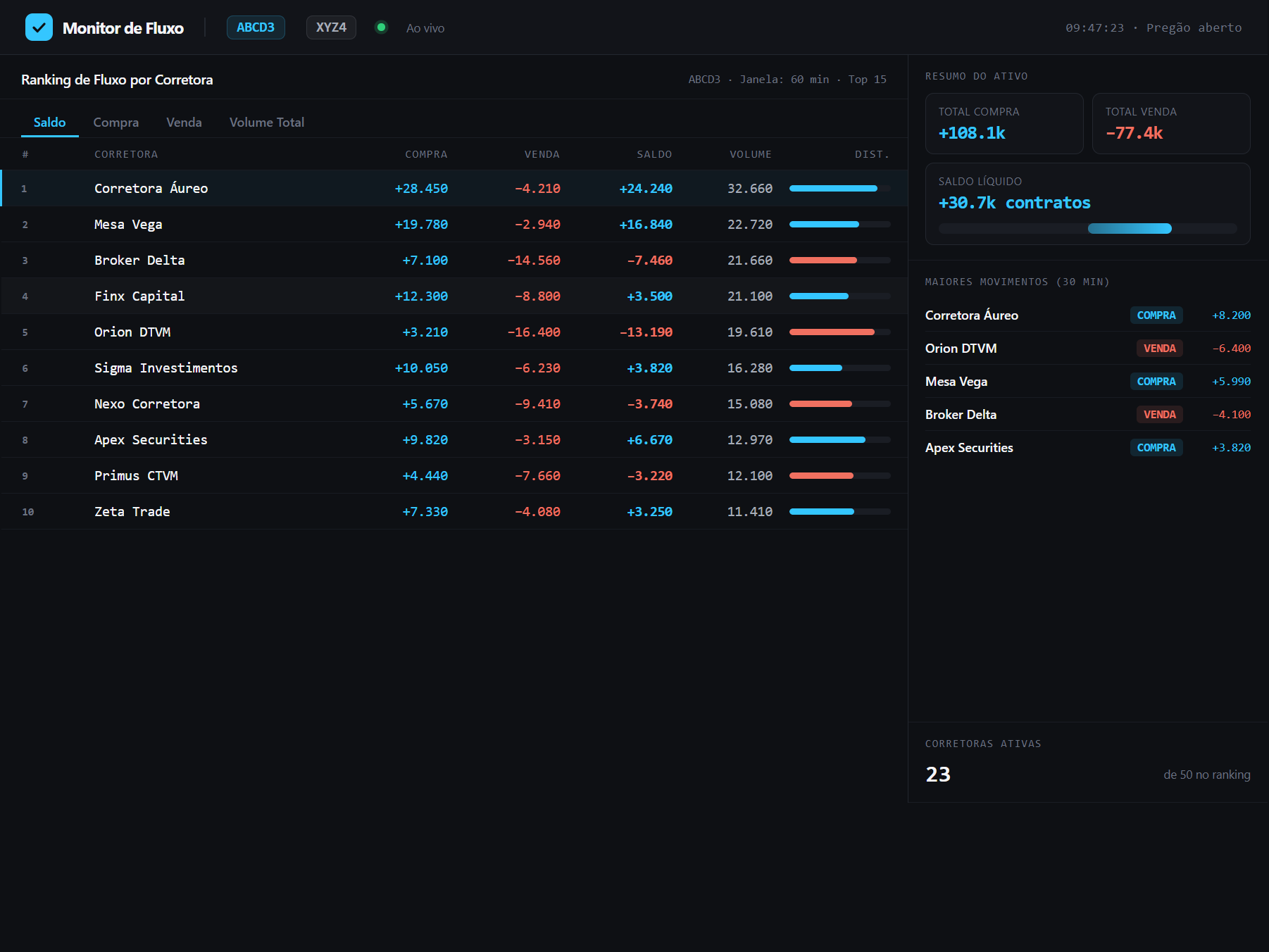Screen dimensions: 1269x952
Task: Sort by the VOLUME column header
Action: point(751,154)
